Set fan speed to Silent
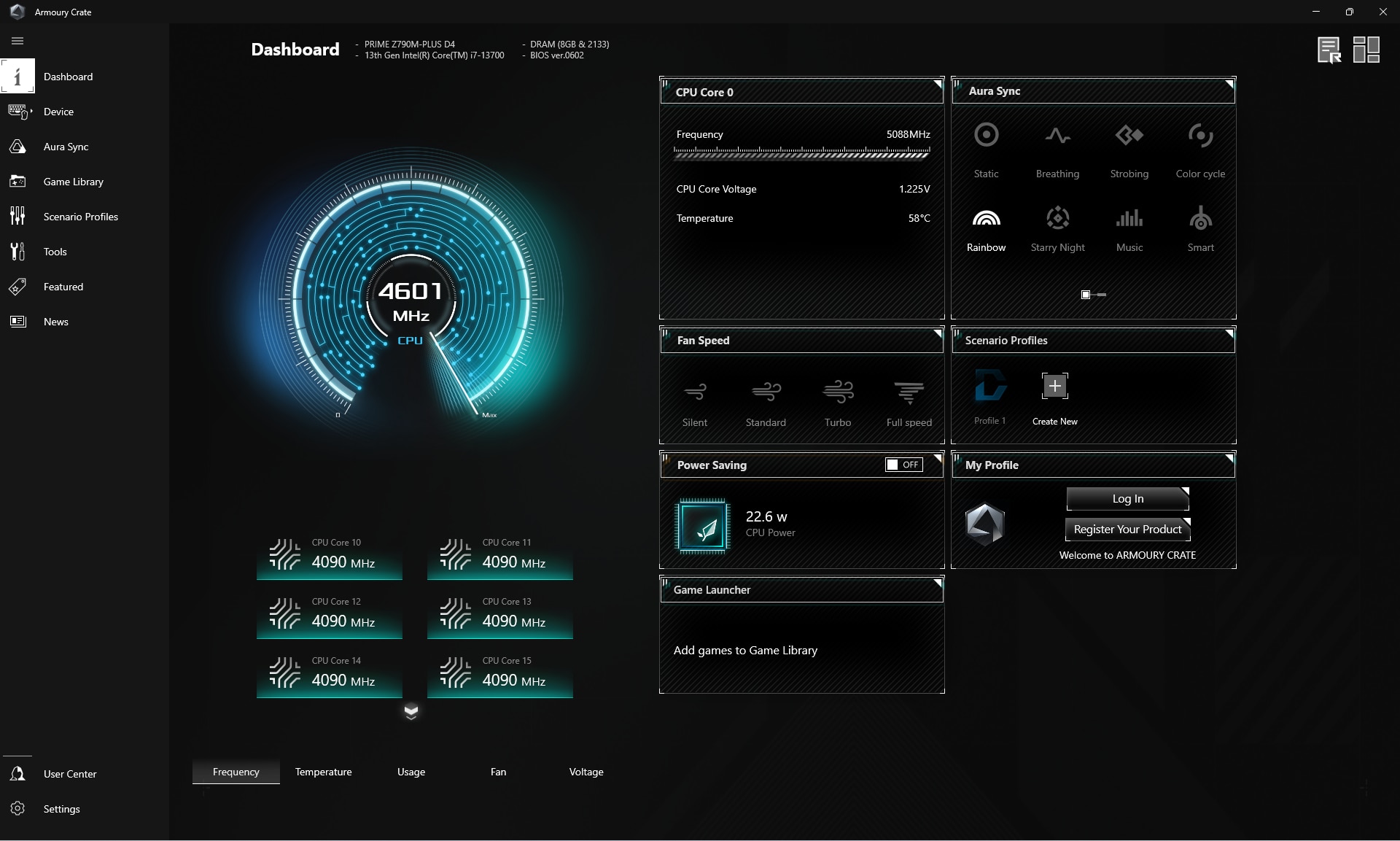 click(694, 403)
